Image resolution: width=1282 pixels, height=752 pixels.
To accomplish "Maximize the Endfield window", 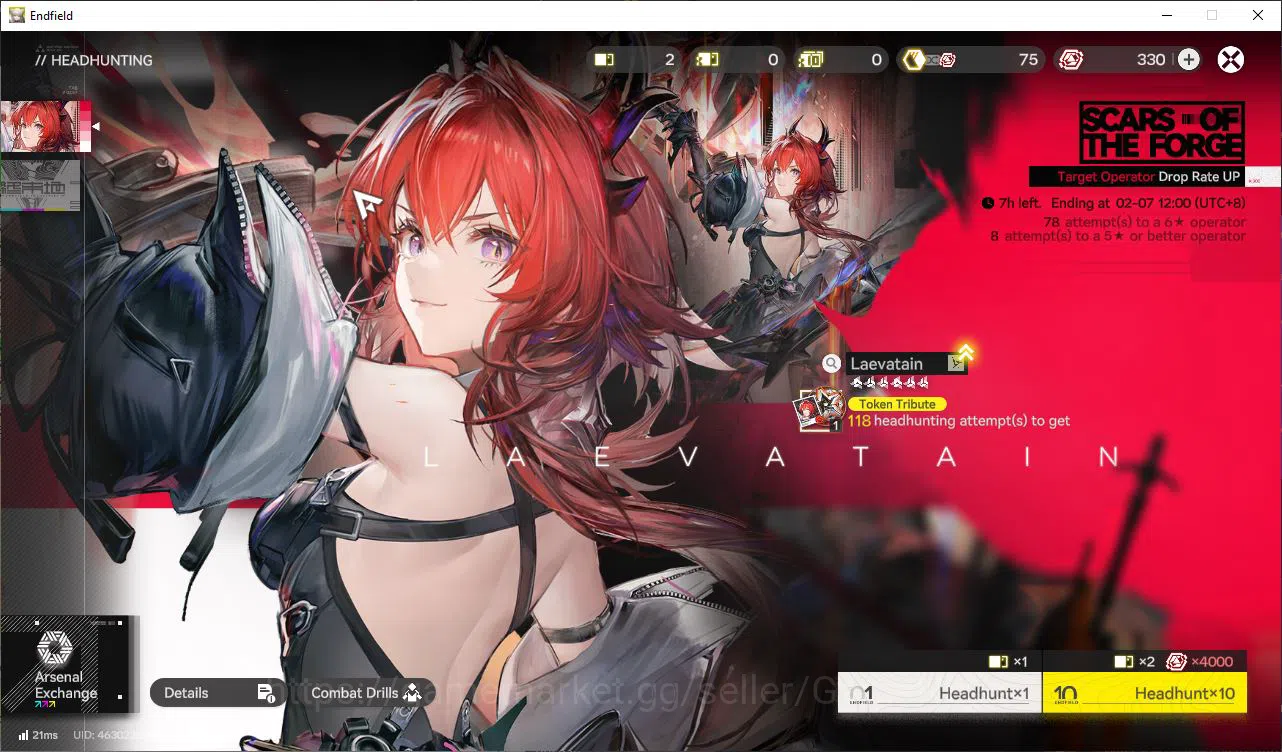I will [x=1212, y=15].
